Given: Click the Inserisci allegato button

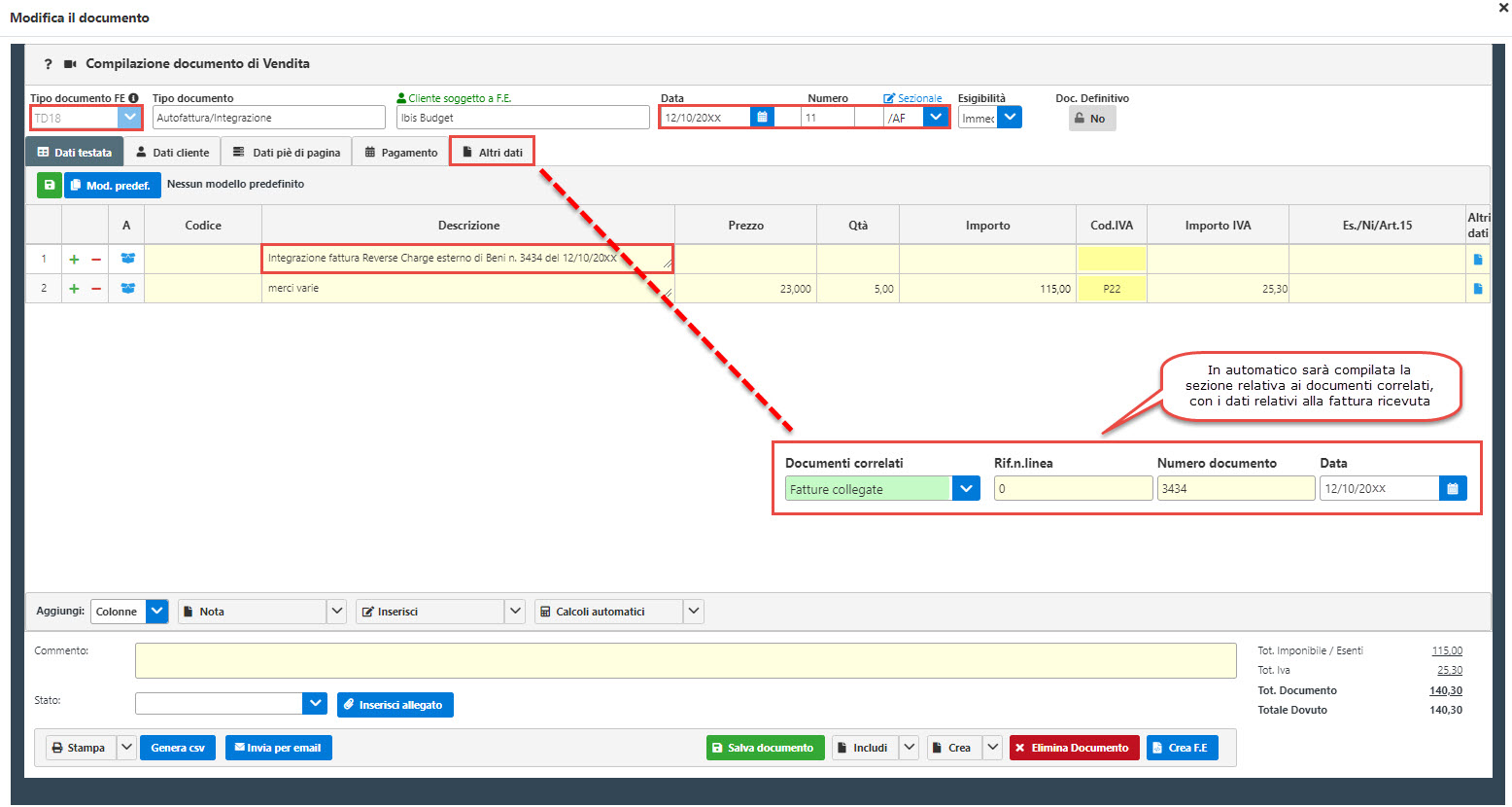Looking at the screenshot, I should [395, 705].
